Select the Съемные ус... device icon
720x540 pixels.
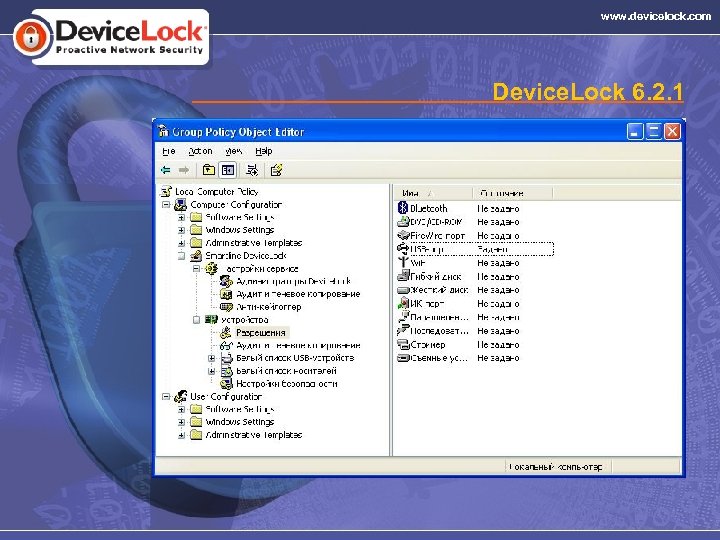click(x=403, y=358)
